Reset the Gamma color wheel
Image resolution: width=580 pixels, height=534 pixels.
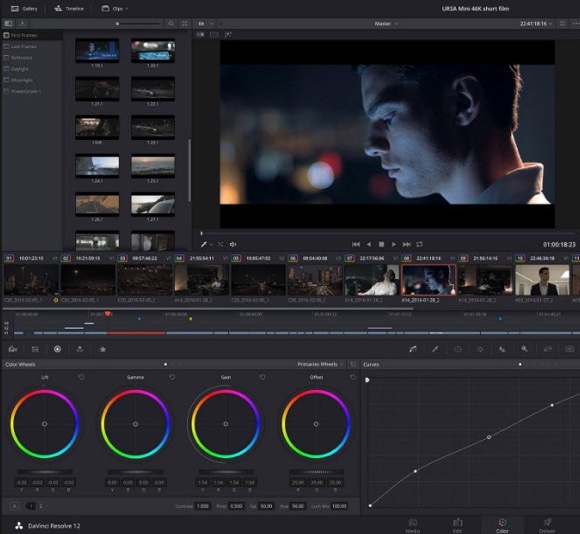click(172, 377)
